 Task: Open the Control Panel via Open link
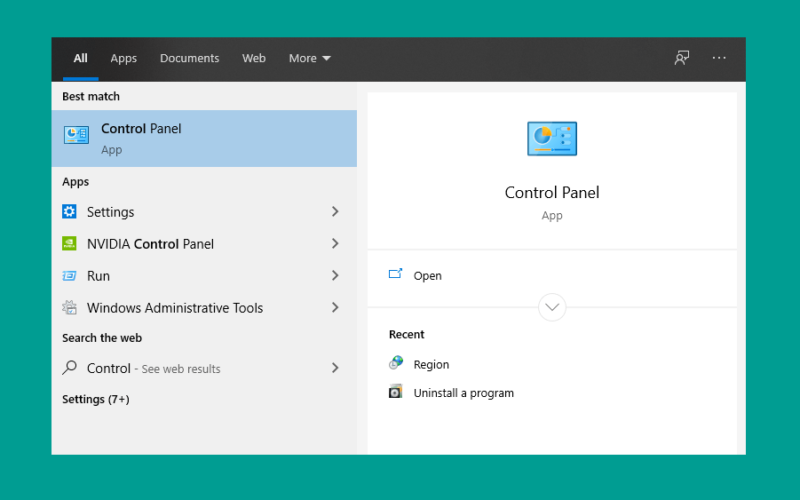pyautogui.click(x=428, y=276)
